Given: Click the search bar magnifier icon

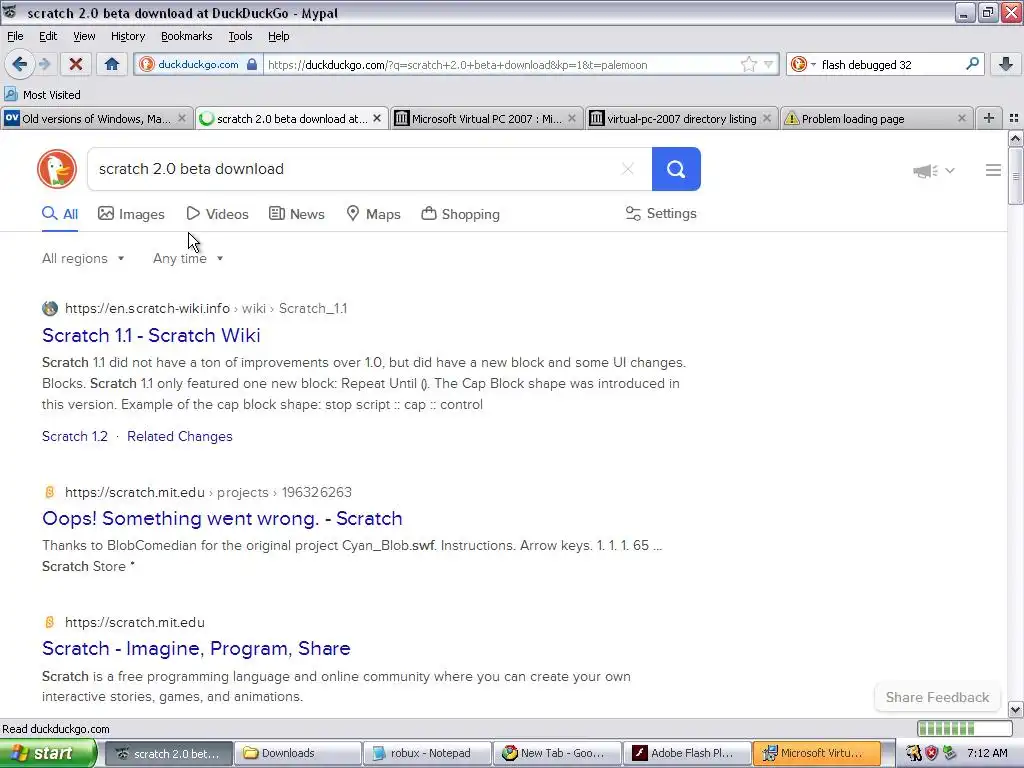Looking at the screenshot, I should pos(972,64).
